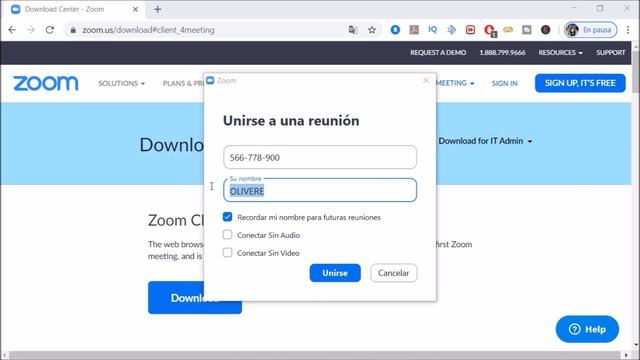Go forward with the browser arrow
This screenshot has height=360, width=640.
[x=31, y=30]
